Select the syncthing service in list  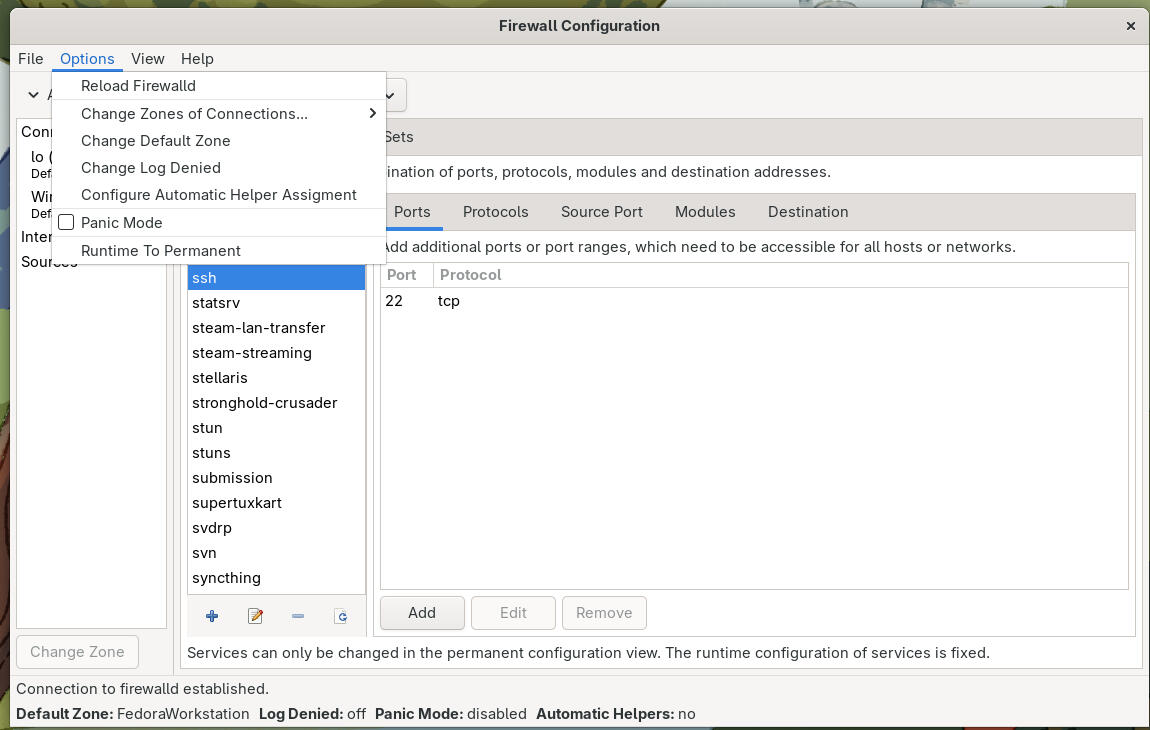coord(226,578)
